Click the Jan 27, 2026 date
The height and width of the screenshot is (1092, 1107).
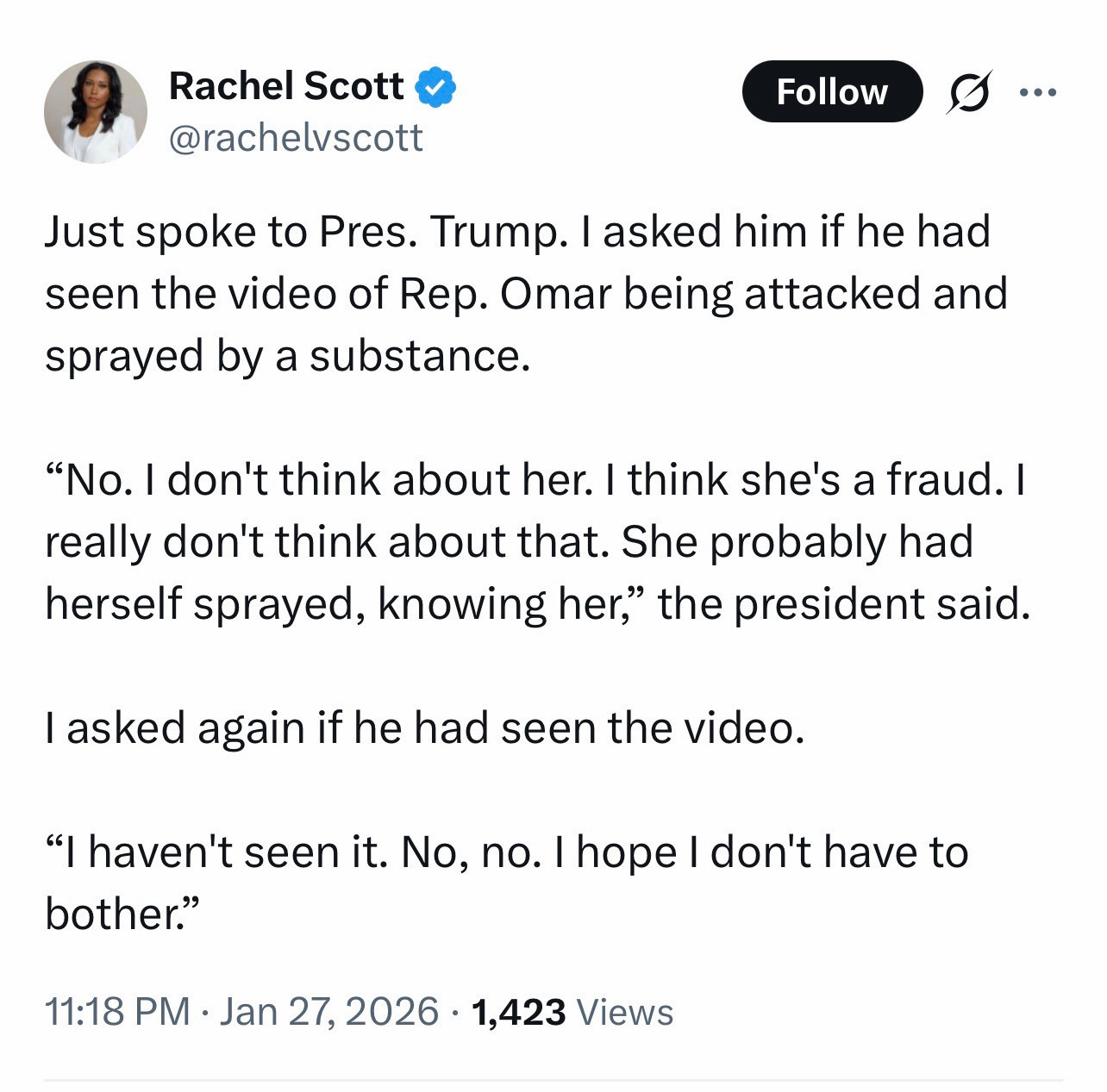328,1012
